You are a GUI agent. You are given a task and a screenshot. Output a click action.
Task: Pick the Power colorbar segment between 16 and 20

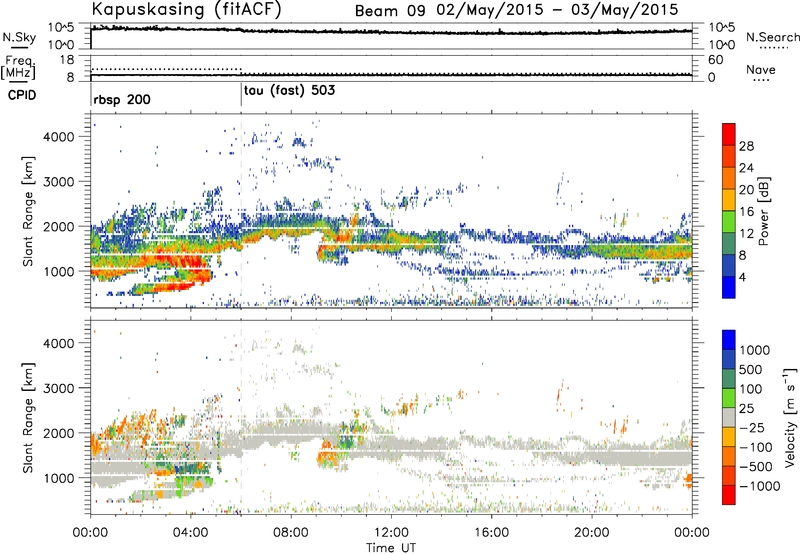click(729, 200)
